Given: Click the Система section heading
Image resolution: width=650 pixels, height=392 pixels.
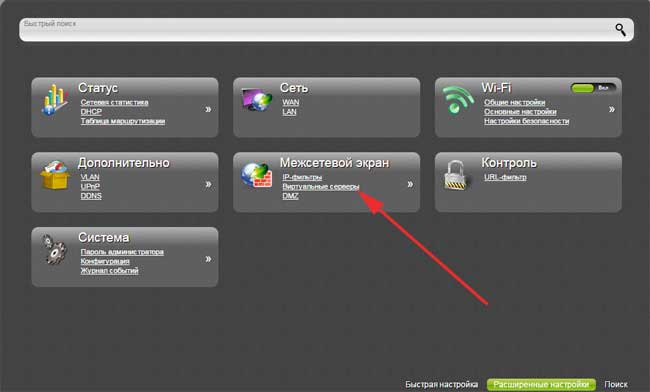Looking at the screenshot, I should (x=104, y=237).
